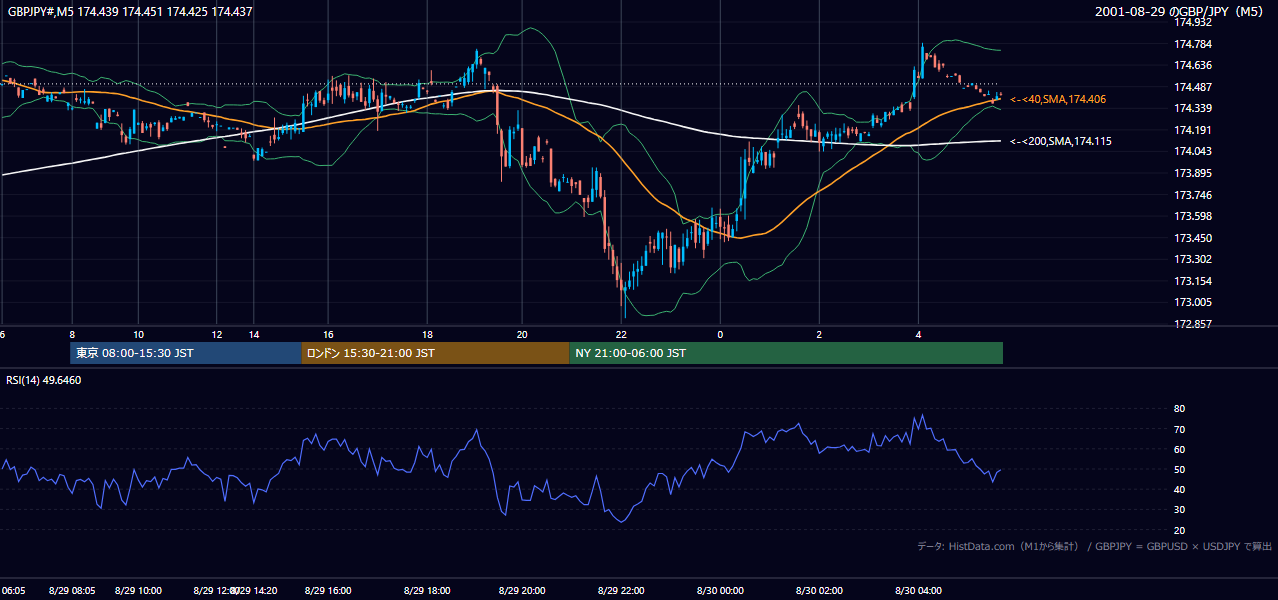This screenshot has height=600, width=1278.
Task: Select the London 15:30-21:00 JST session bar
Action: (435, 353)
